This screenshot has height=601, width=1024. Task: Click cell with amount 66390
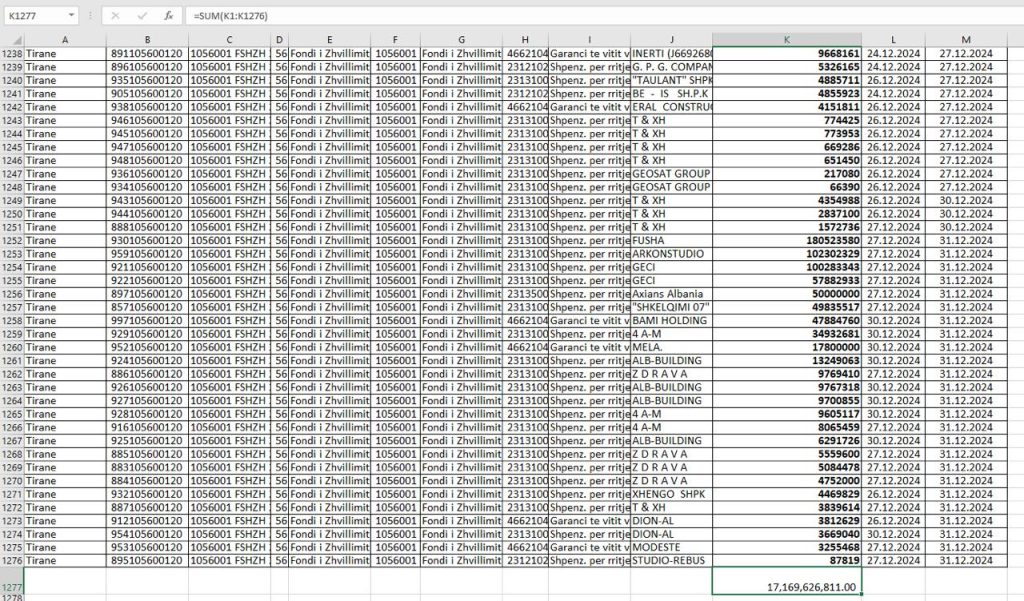(786, 187)
